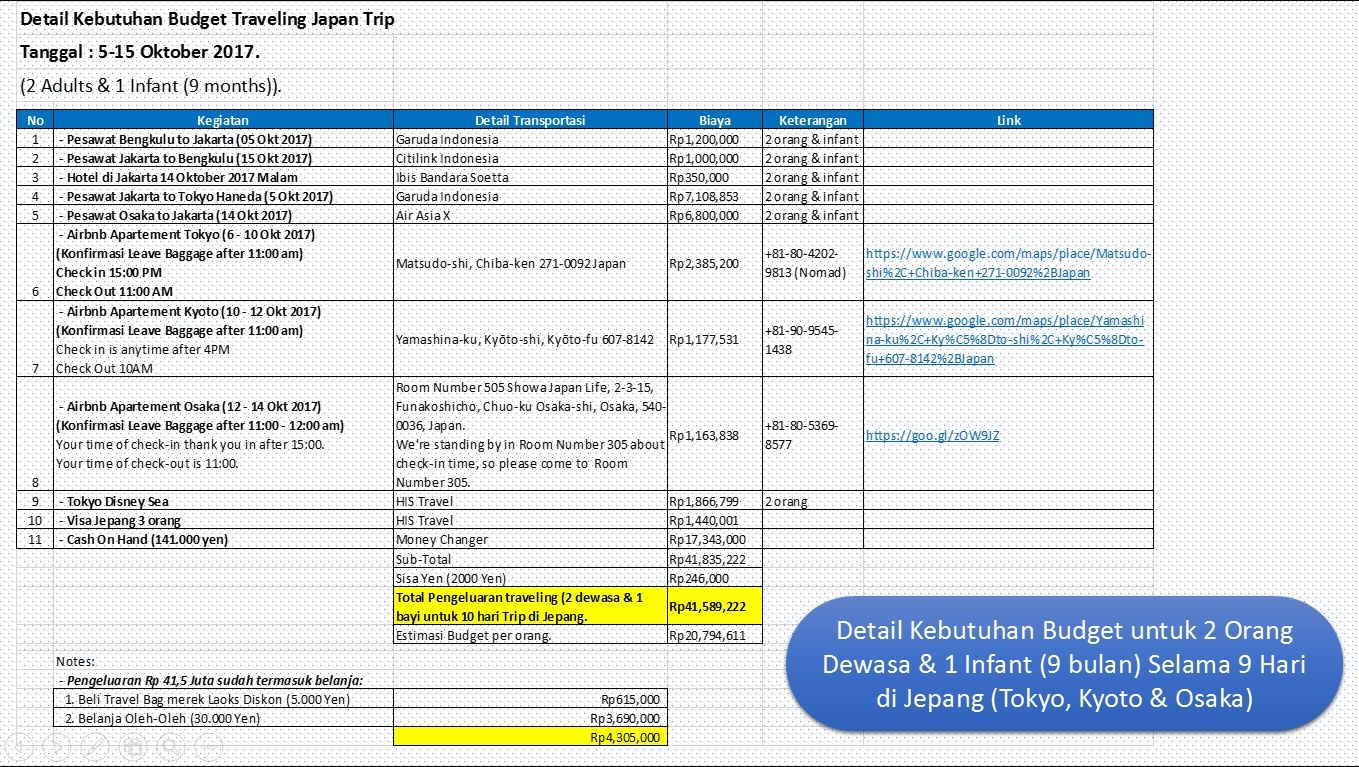
Task: Advance with the next slide arrow icon
Action: [56, 746]
